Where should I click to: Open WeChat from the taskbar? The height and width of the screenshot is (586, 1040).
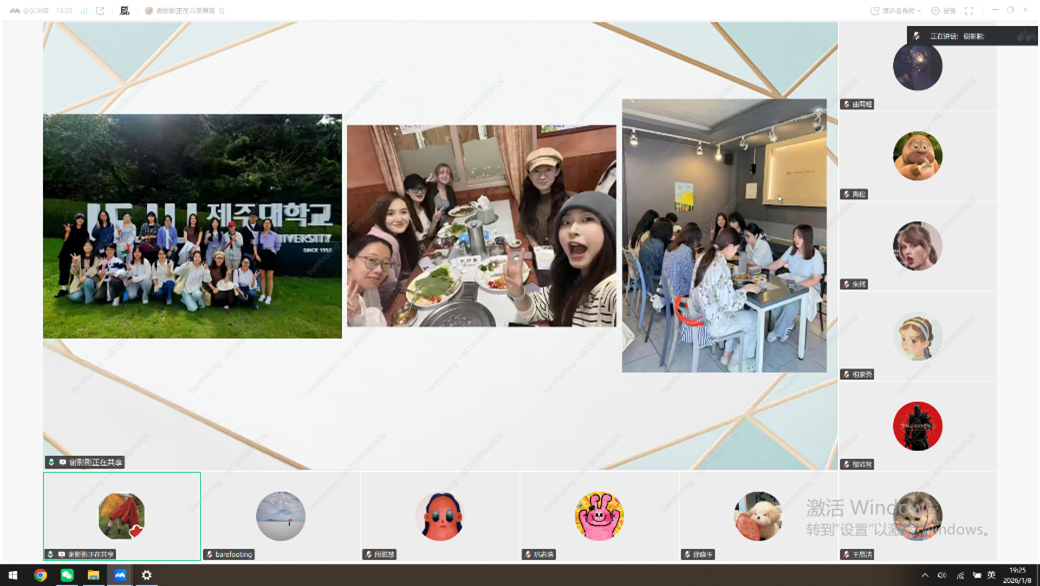click(x=67, y=575)
